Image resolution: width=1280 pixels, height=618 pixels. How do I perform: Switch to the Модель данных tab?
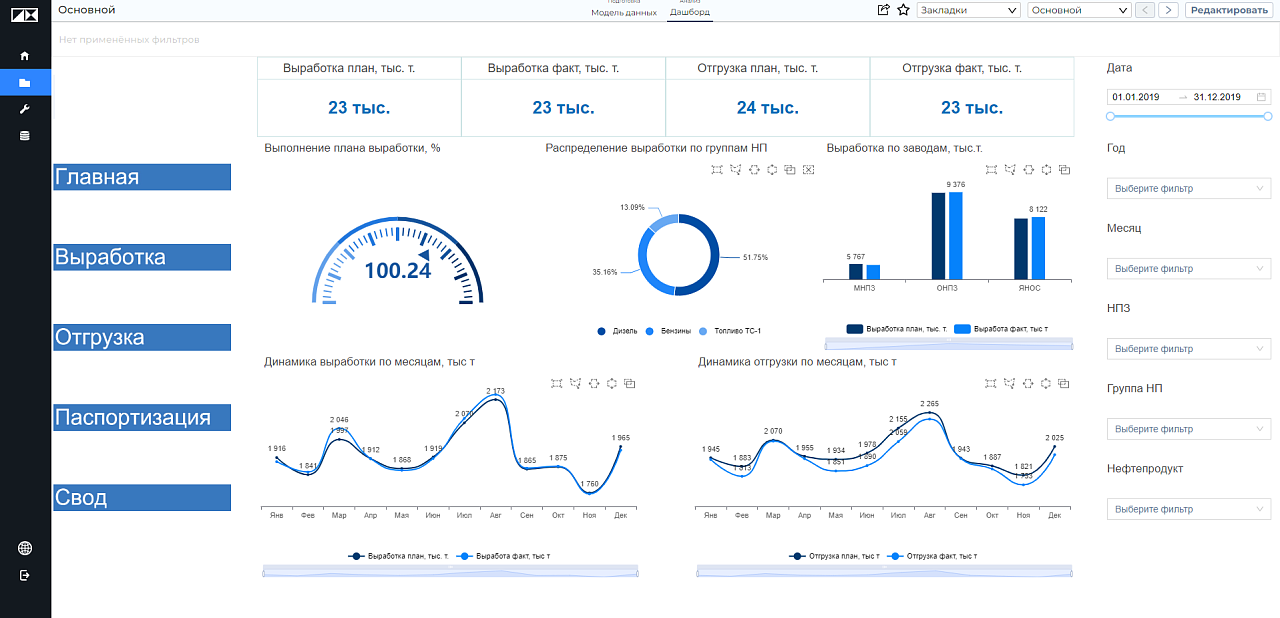pyautogui.click(x=624, y=13)
